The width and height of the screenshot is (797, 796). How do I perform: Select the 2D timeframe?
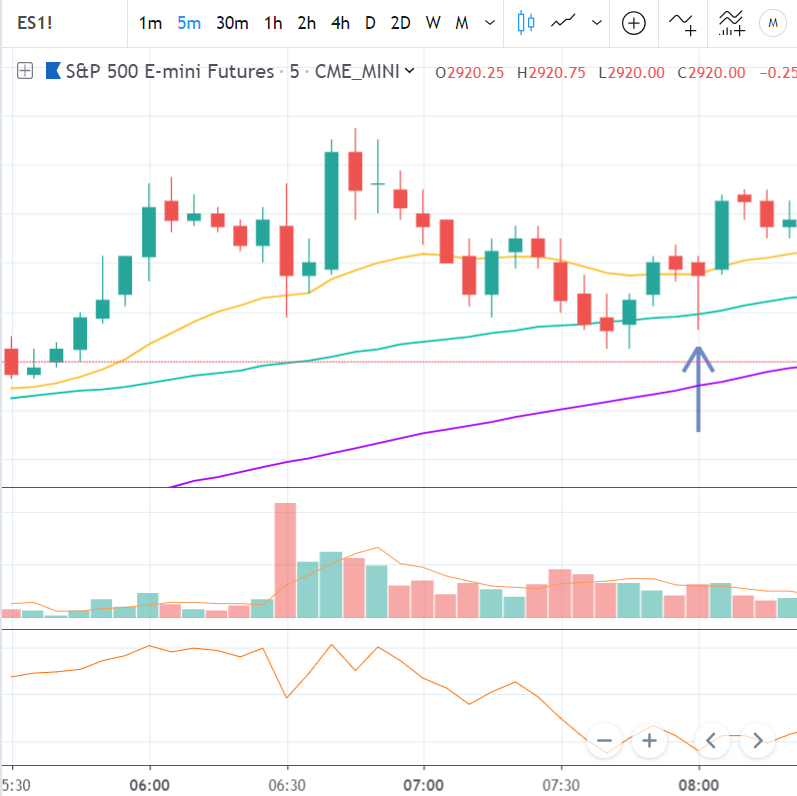401,23
